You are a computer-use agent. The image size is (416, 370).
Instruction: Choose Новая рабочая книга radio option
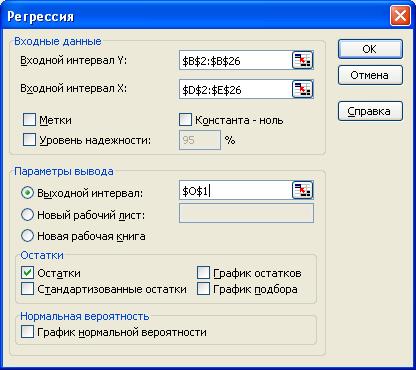27,236
